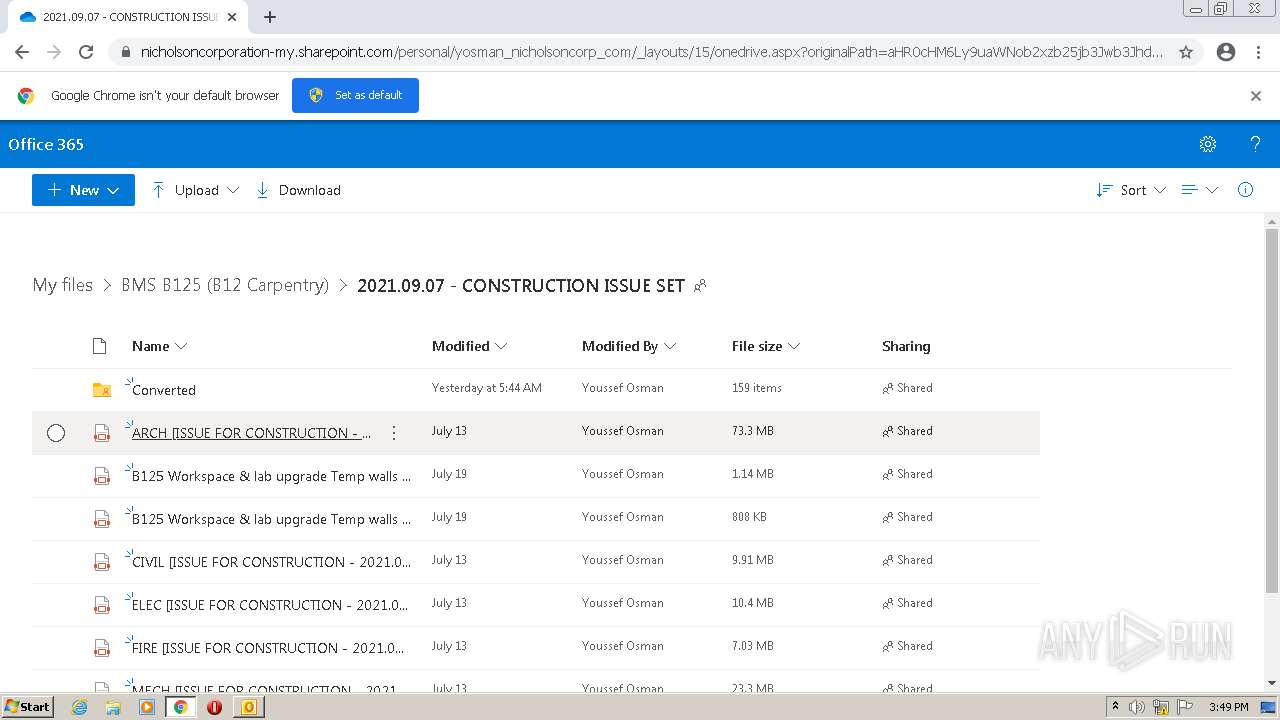This screenshot has height=720, width=1280.
Task: Open the 808 KB B125 Workspace file
Action: pyautogui.click(x=271, y=519)
